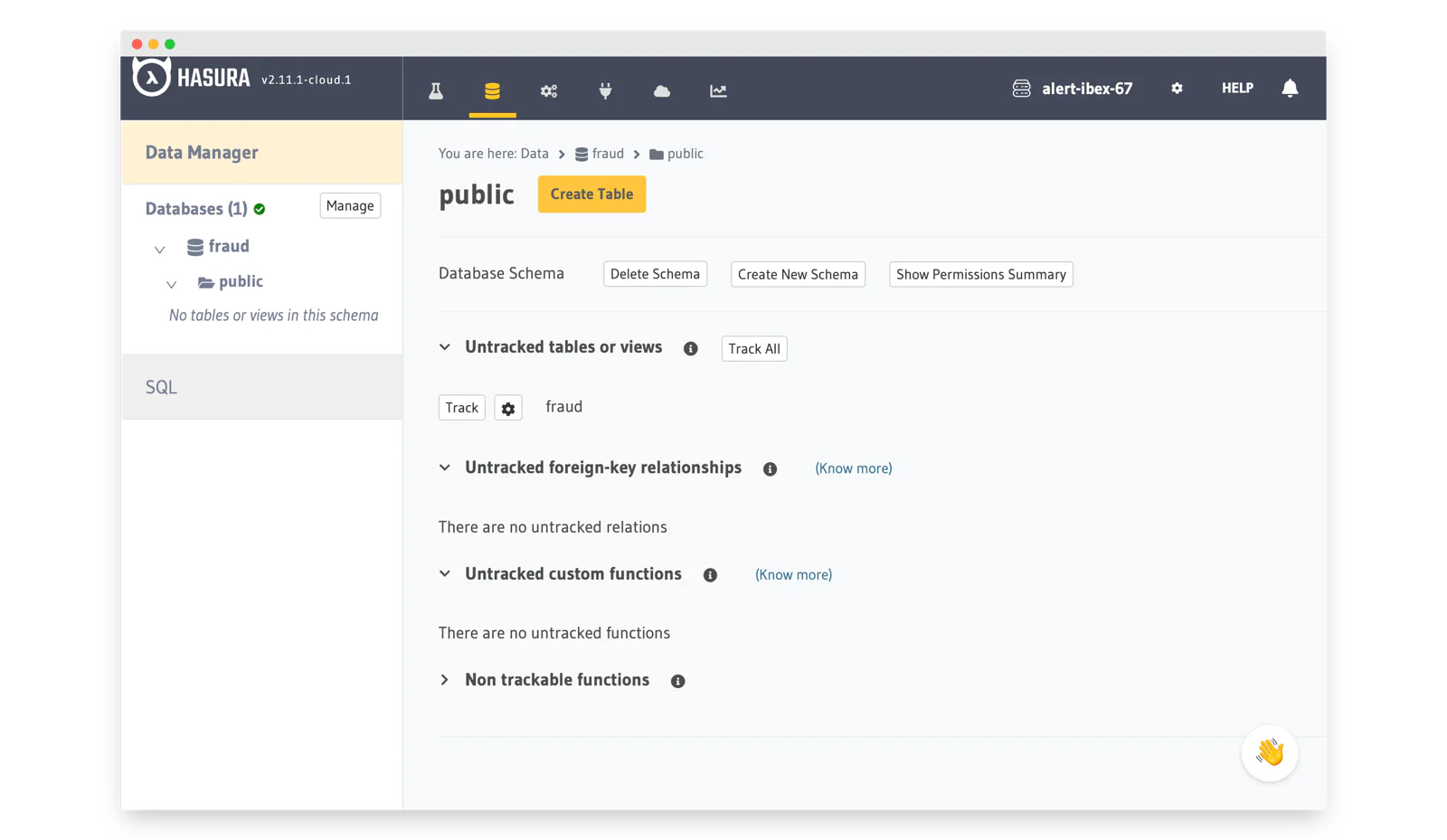Click the alert-ibex-67 project name
Image resolution: width=1447 pixels, height=840 pixels.
[1086, 89]
